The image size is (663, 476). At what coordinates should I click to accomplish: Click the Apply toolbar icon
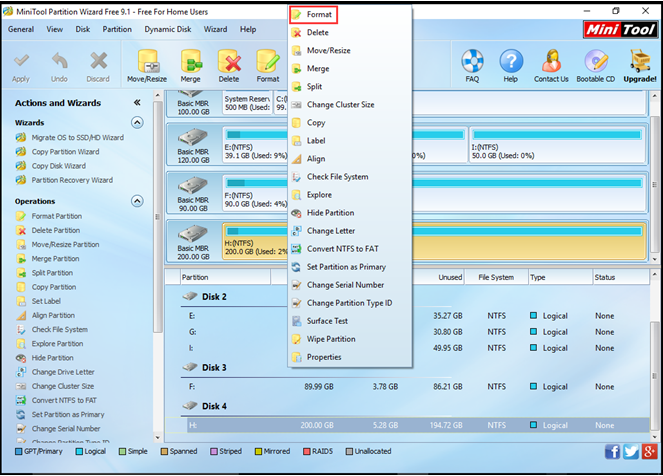[x=21, y=66]
